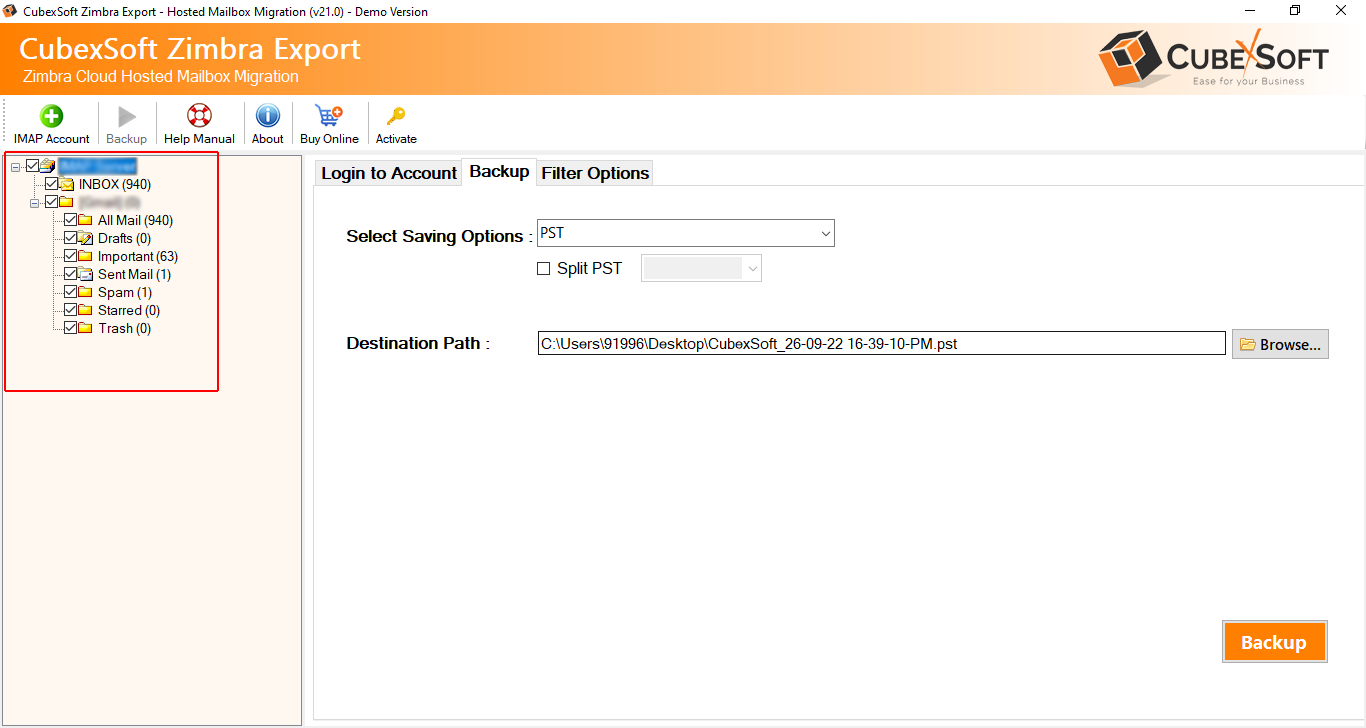The image size is (1366, 728).
Task: Uncheck the Starred (0) checkbox
Action: tap(71, 310)
